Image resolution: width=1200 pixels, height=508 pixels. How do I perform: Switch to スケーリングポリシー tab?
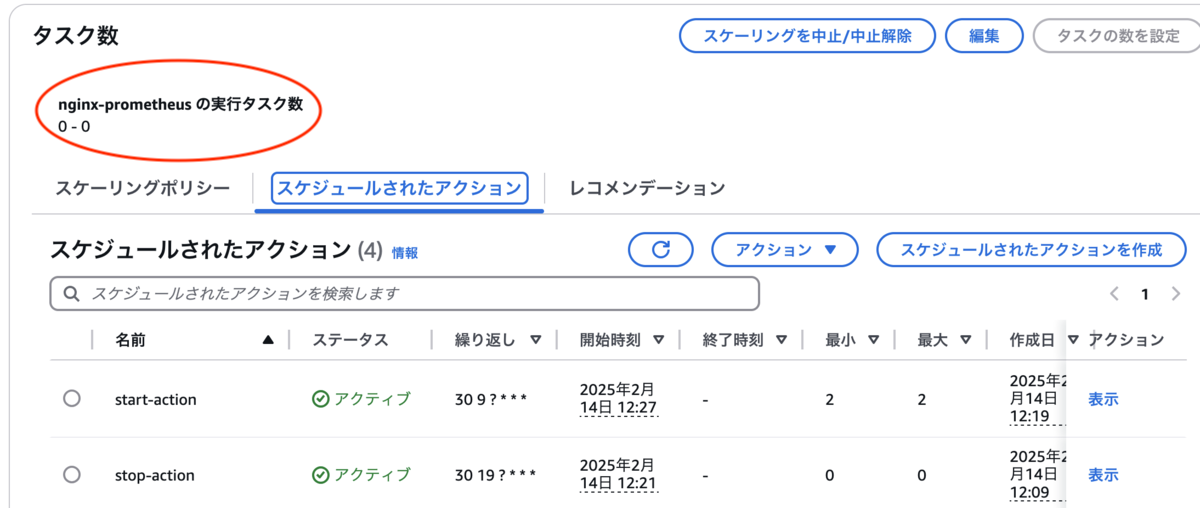tap(142, 188)
